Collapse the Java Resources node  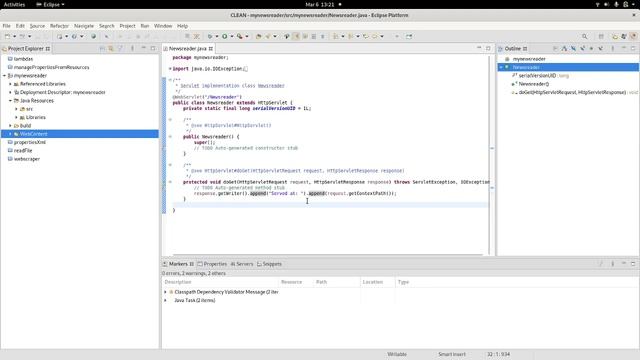11,100
